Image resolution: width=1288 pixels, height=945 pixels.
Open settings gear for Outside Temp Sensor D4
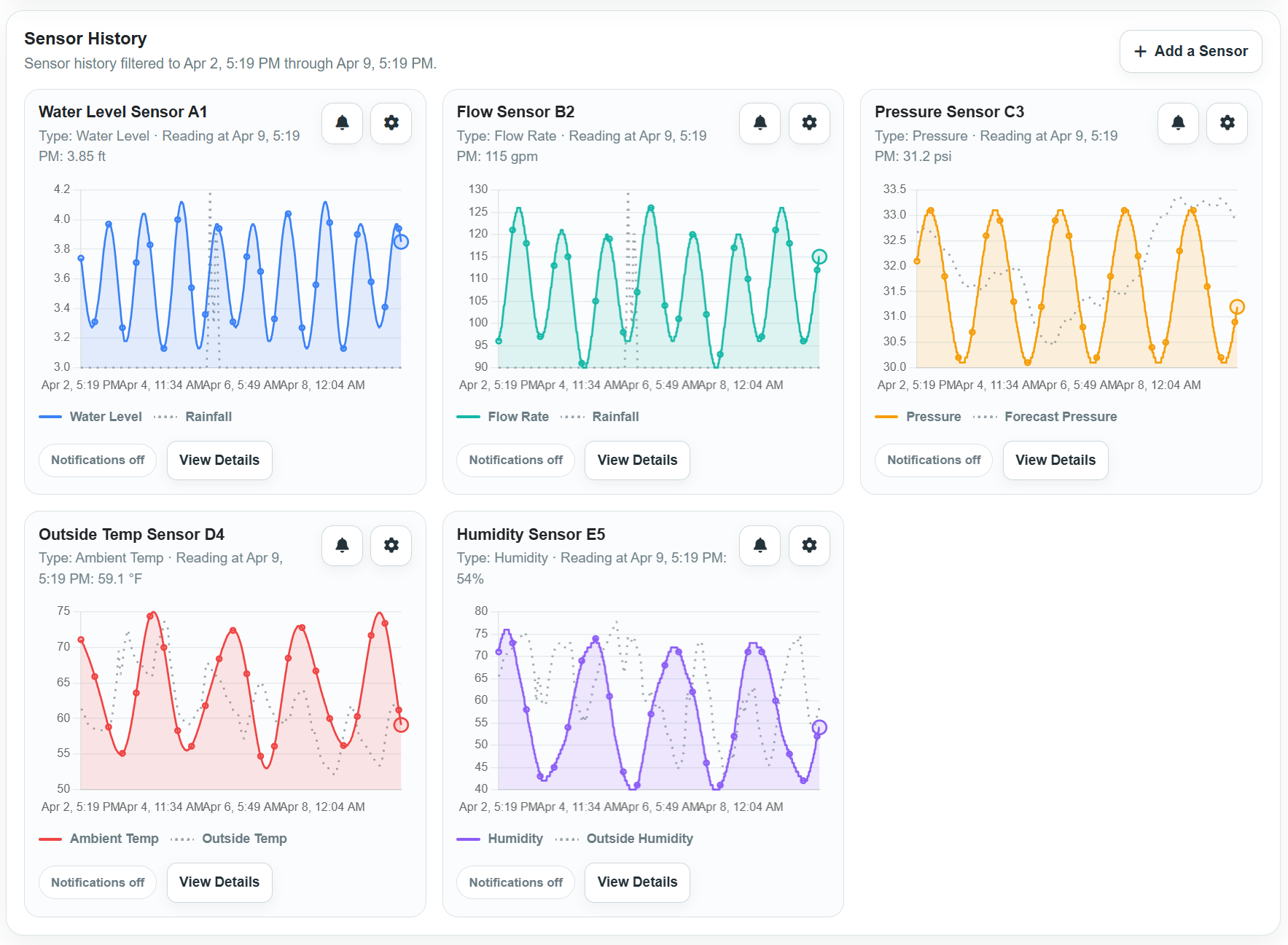391,546
